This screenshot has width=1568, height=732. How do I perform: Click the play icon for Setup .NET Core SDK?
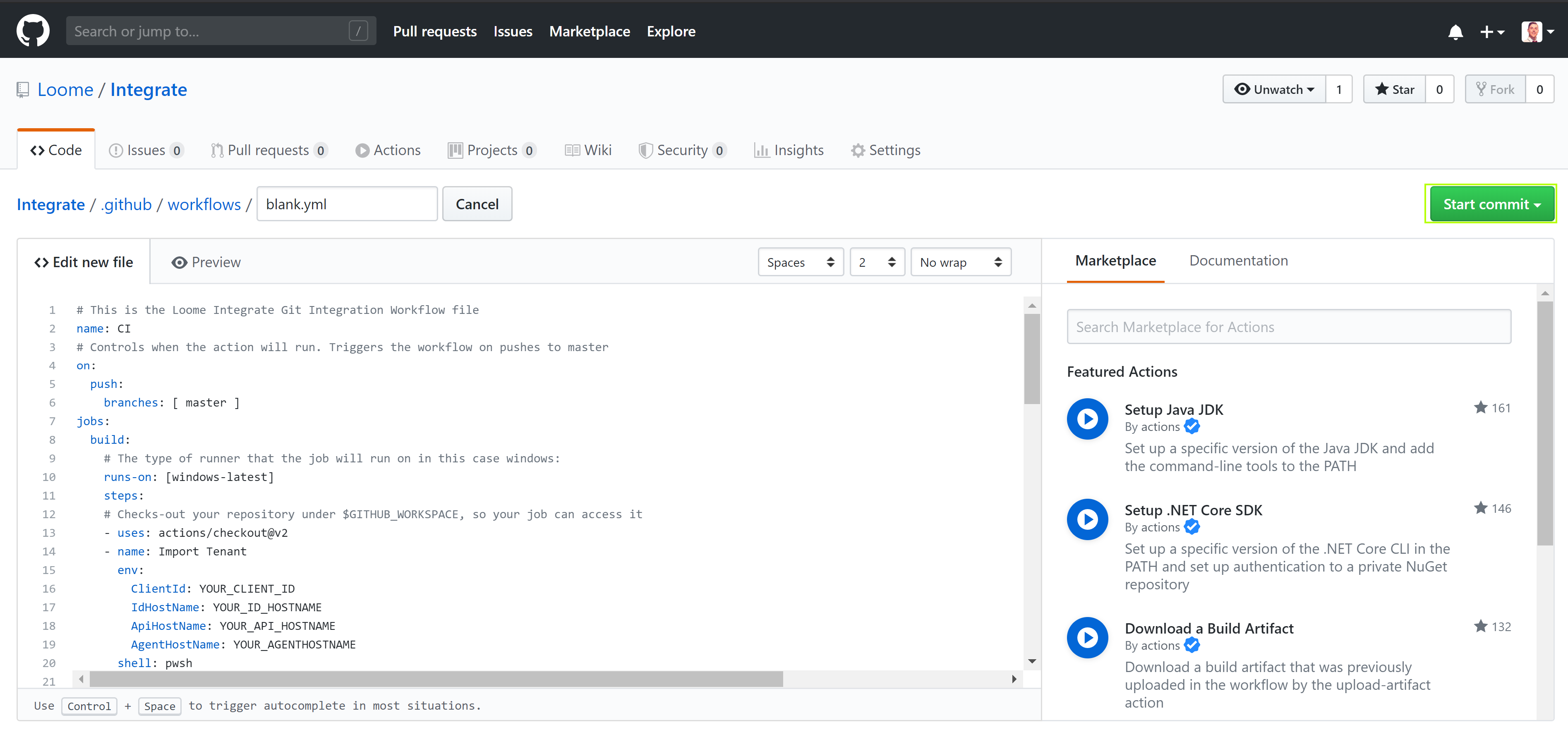click(x=1087, y=519)
